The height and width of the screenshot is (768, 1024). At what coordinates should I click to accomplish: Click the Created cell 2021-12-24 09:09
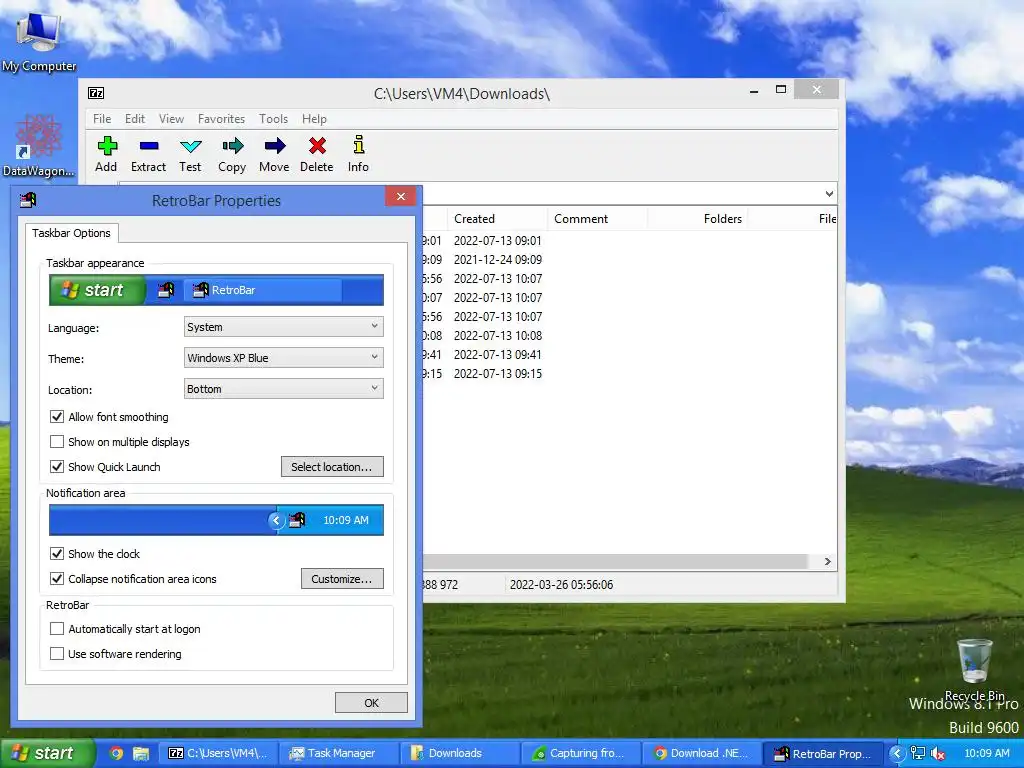point(498,260)
